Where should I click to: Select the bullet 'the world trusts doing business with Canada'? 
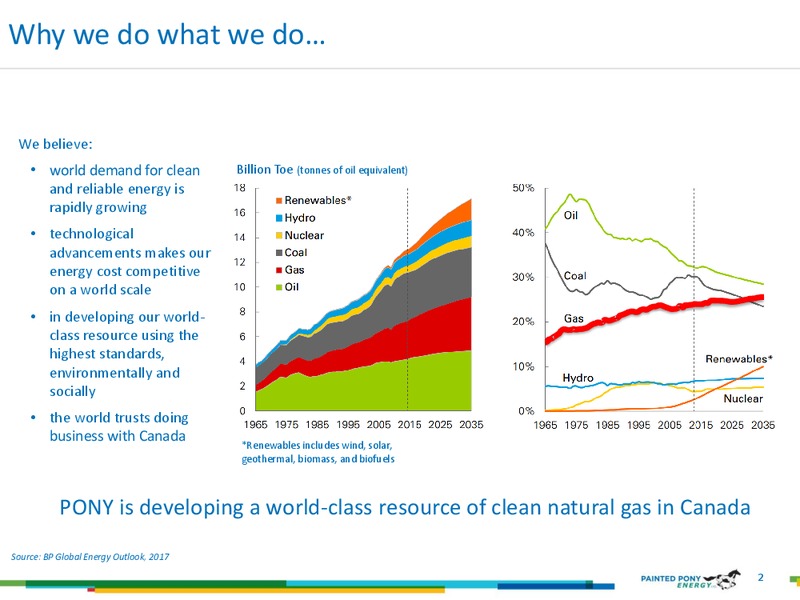(x=118, y=427)
